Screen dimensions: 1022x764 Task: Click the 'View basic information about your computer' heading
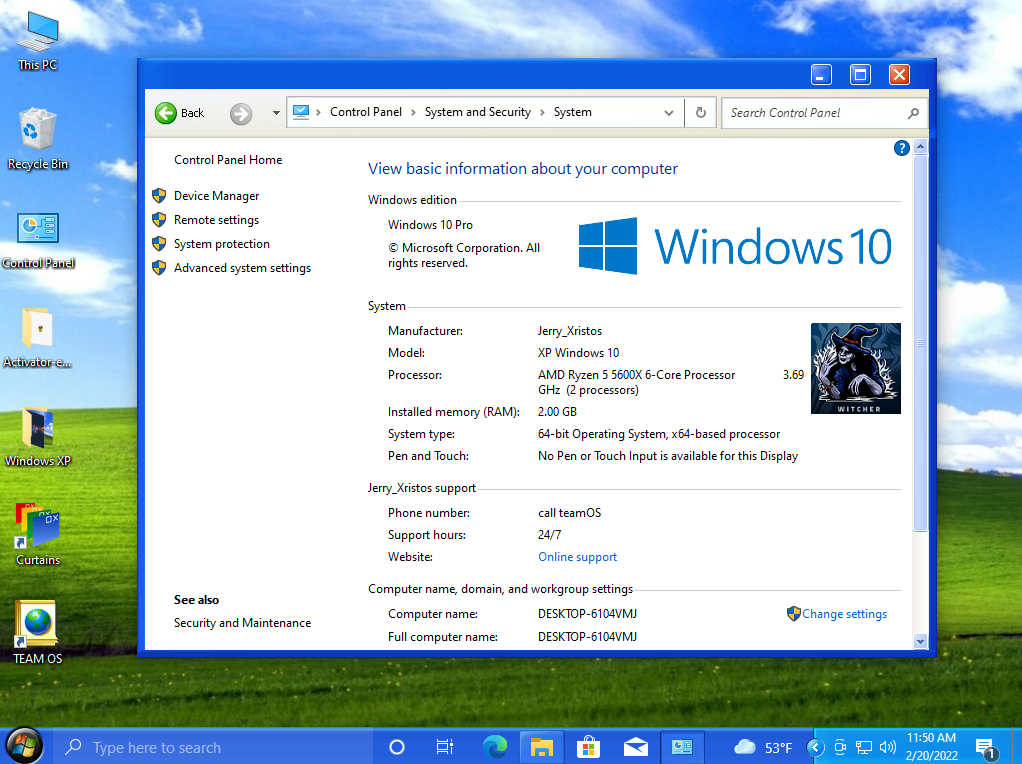(523, 169)
